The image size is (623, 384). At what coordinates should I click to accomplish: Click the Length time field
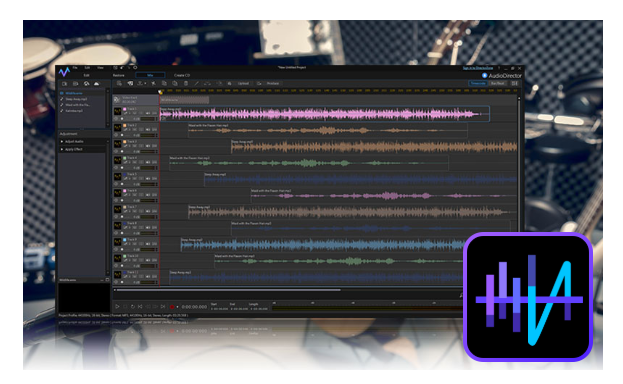coord(259,309)
